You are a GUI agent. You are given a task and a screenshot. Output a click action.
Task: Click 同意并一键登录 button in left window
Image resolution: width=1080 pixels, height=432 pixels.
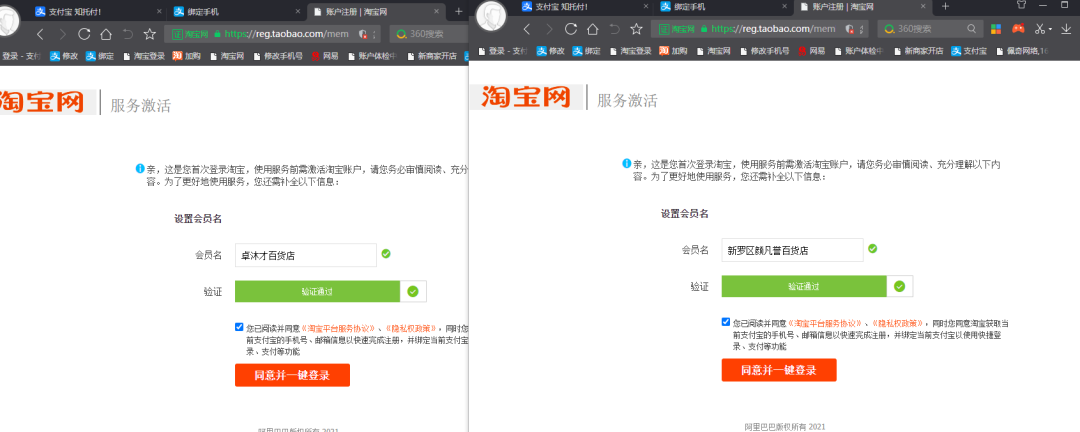tap(292, 376)
